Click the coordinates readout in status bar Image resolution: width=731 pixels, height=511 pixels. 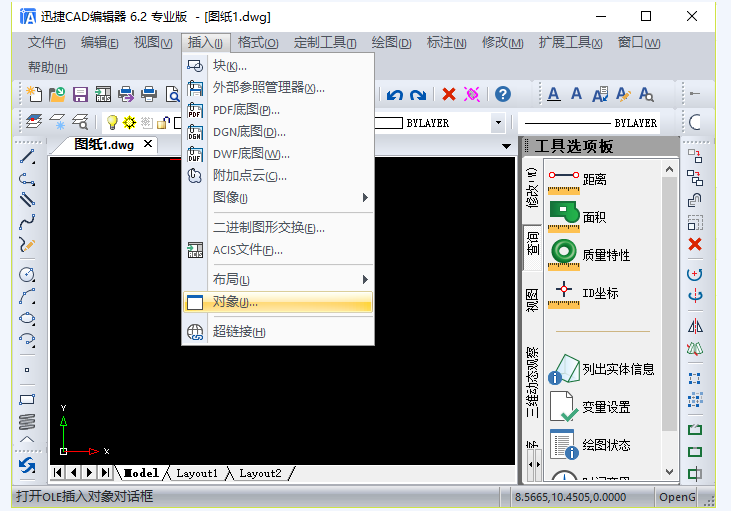coord(570,497)
